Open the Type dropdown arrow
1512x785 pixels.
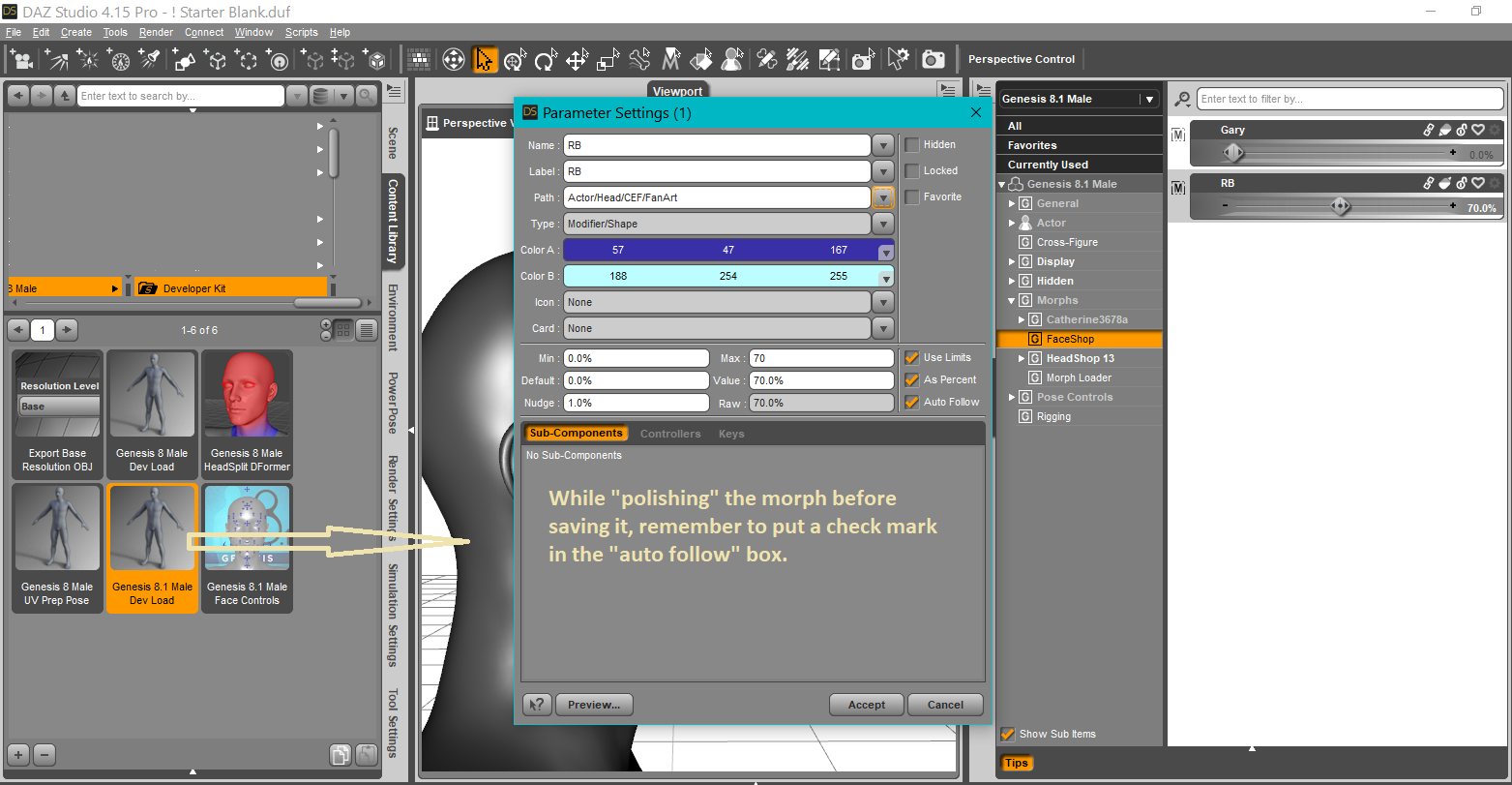[883, 224]
